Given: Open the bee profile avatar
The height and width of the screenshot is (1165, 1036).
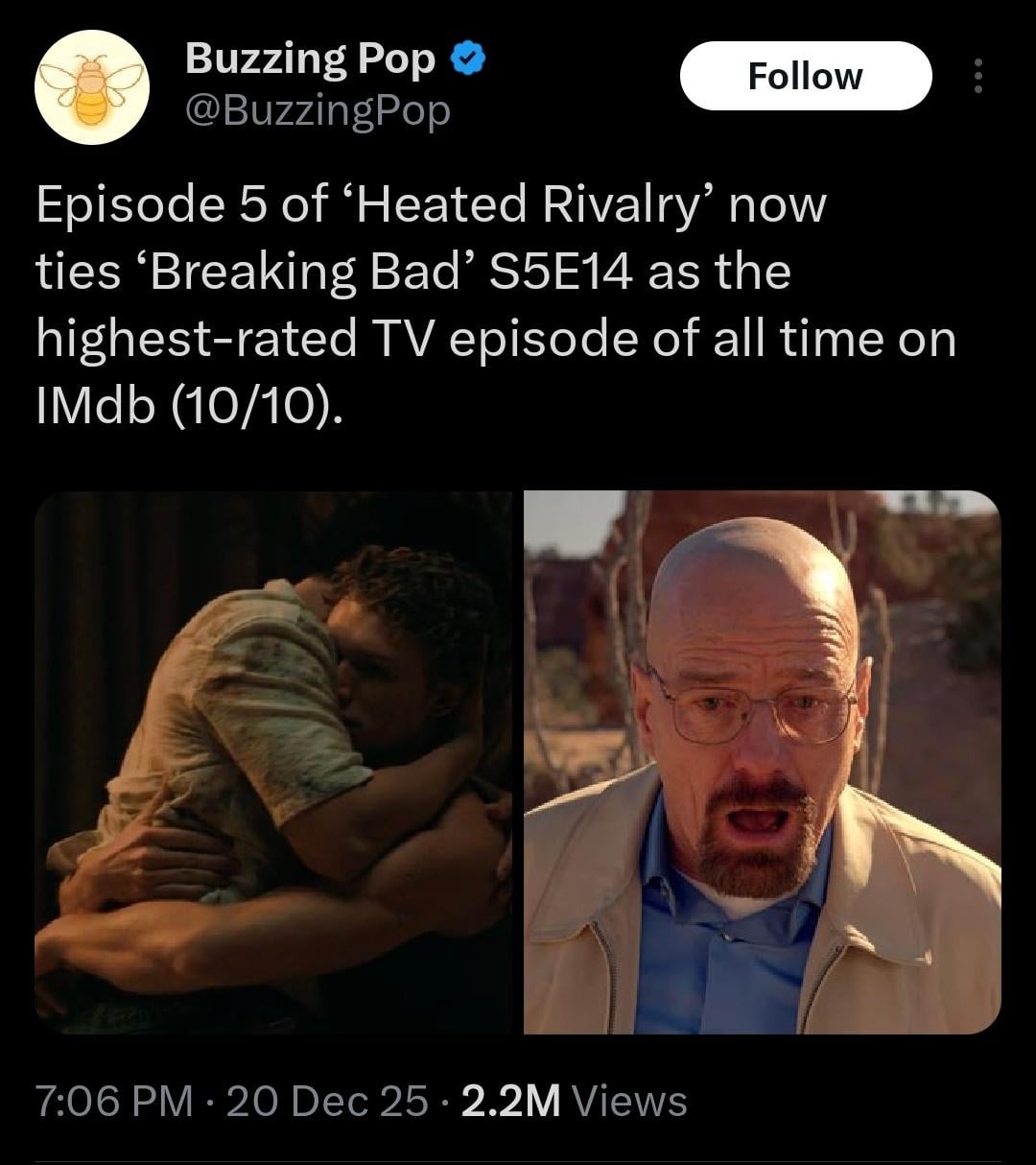Looking at the screenshot, I should (91, 87).
